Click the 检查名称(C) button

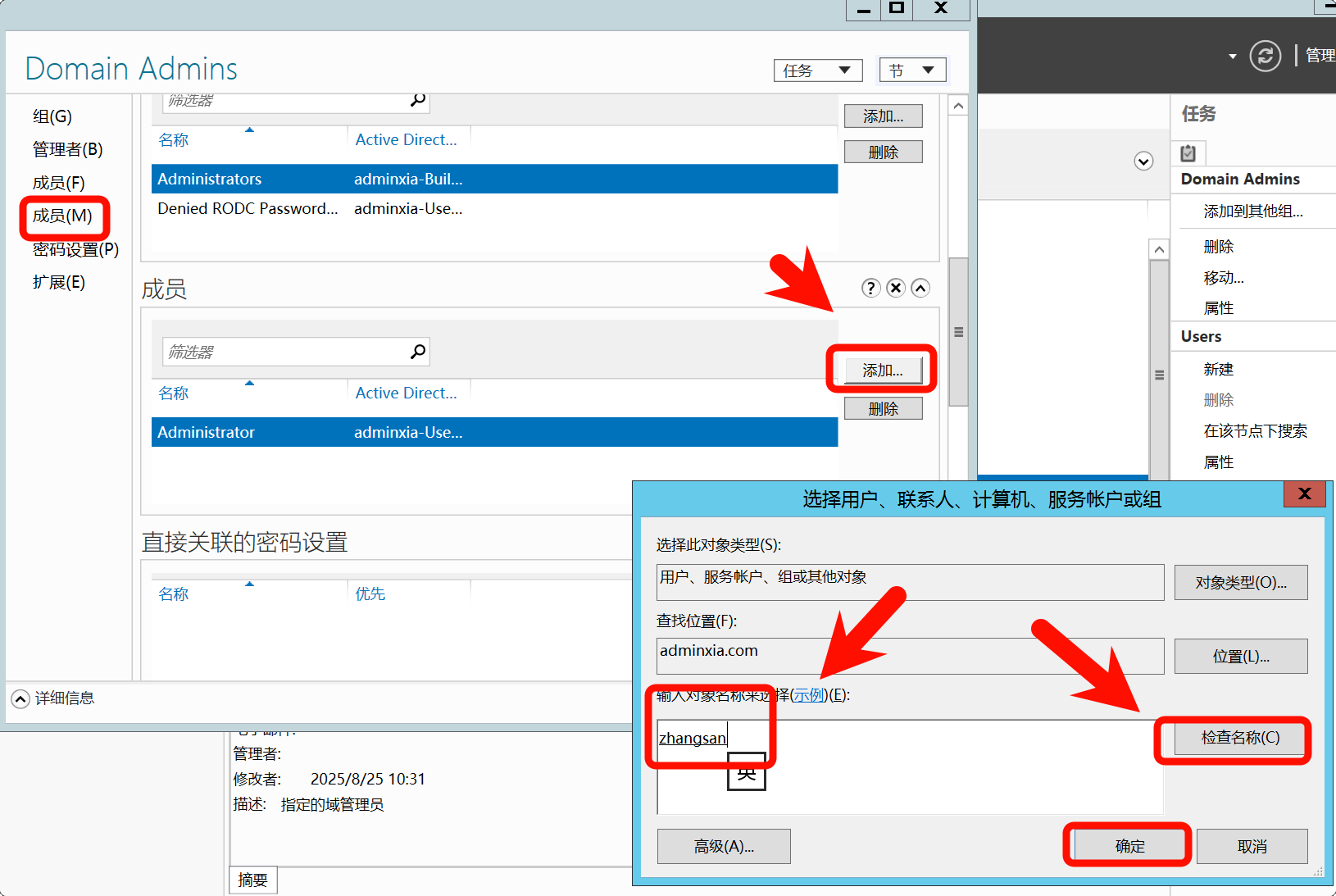click(1239, 738)
